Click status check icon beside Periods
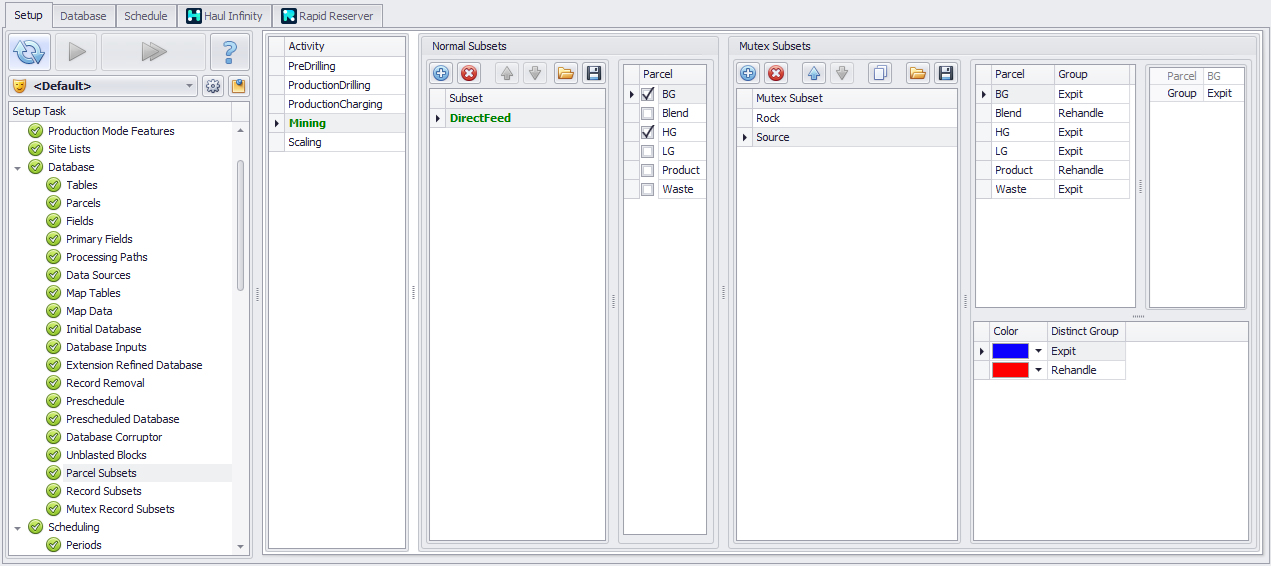The height and width of the screenshot is (566, 1271). [x=54, y=545]
